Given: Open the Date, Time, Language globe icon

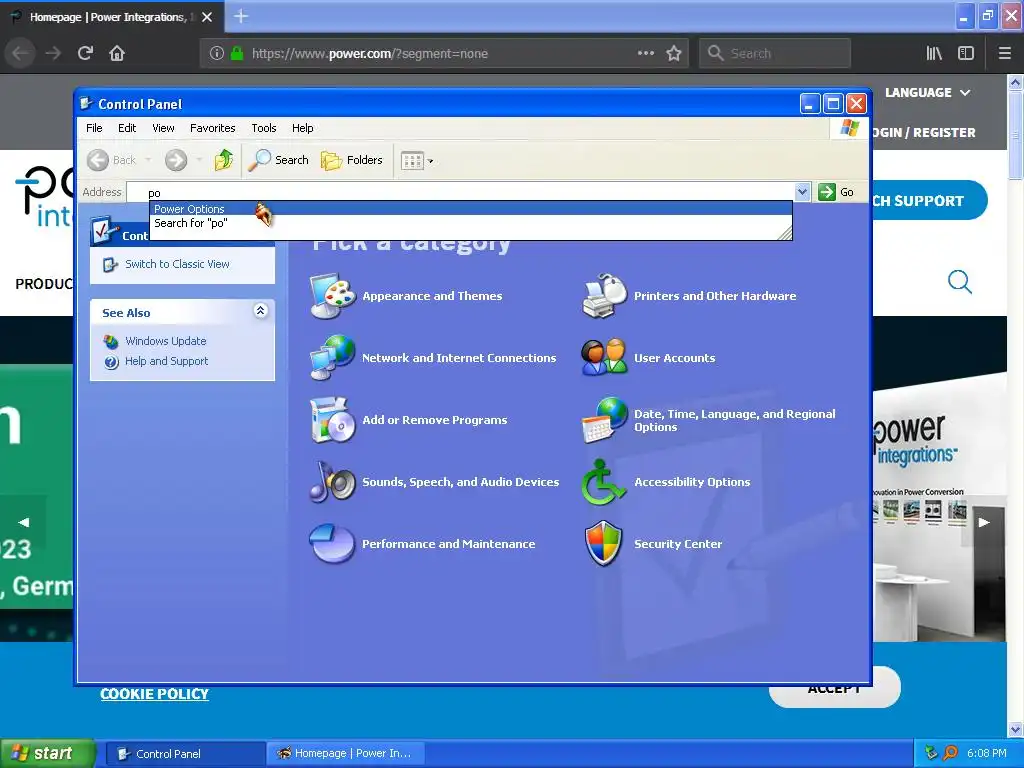Looking at the screenshot, I should pyautogui.click(x=604, y=420).
